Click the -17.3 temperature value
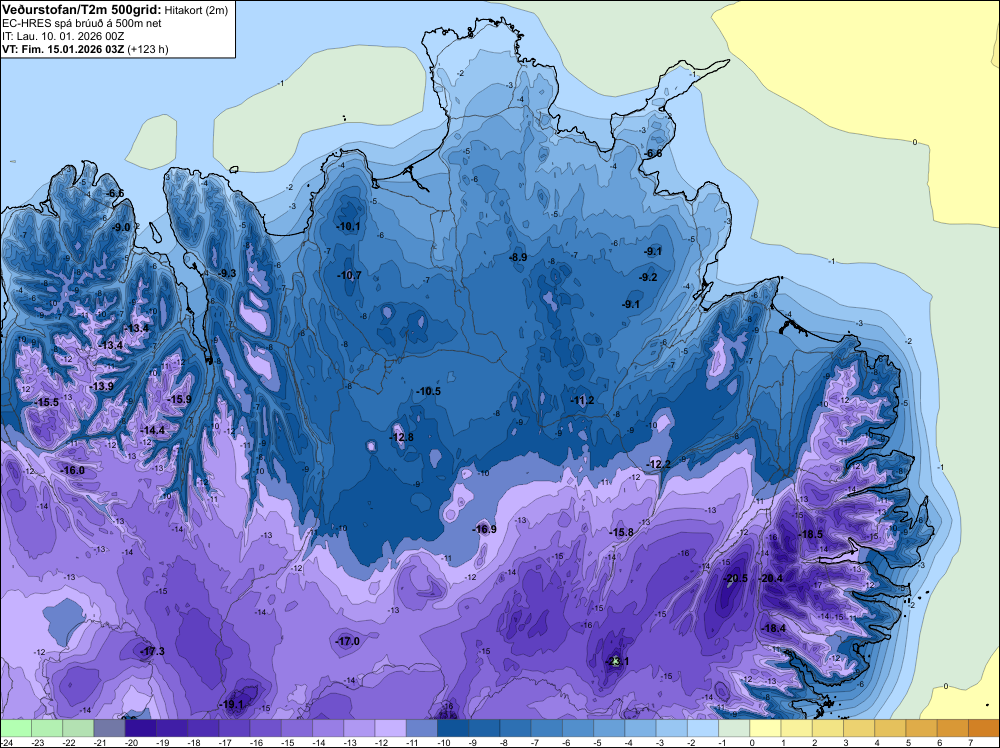 tap(152, 651)
